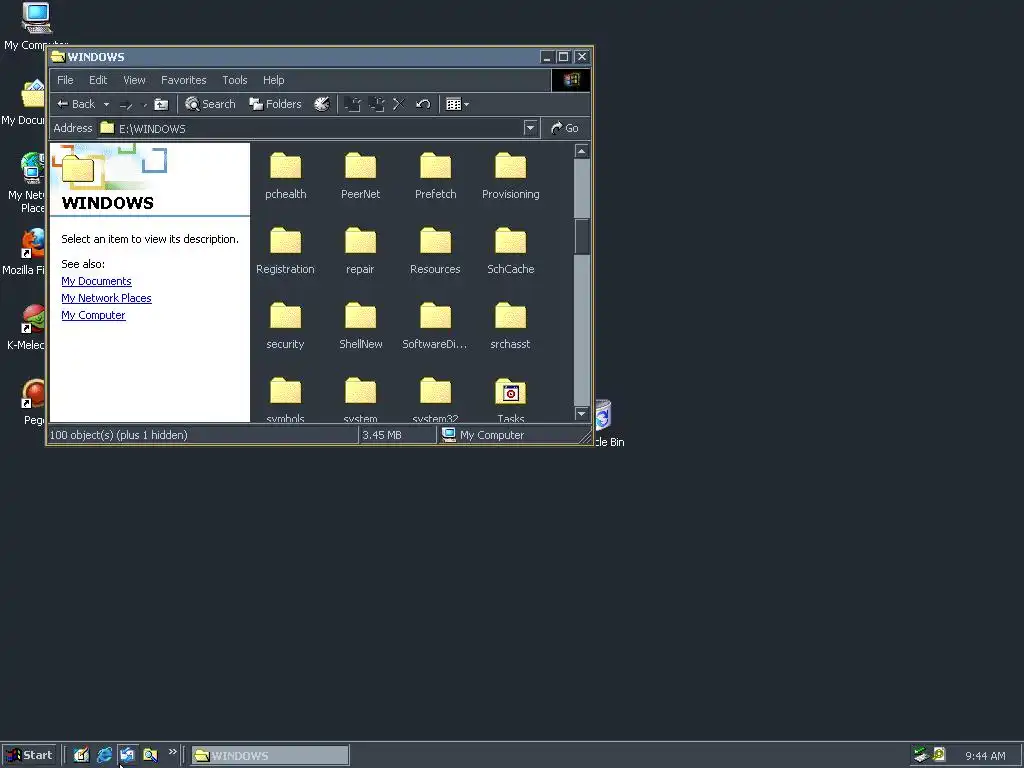This screenshot has height=768, width=1024.
Task: Click the folder search Quick Launch icon
Action: coord(150,755)
